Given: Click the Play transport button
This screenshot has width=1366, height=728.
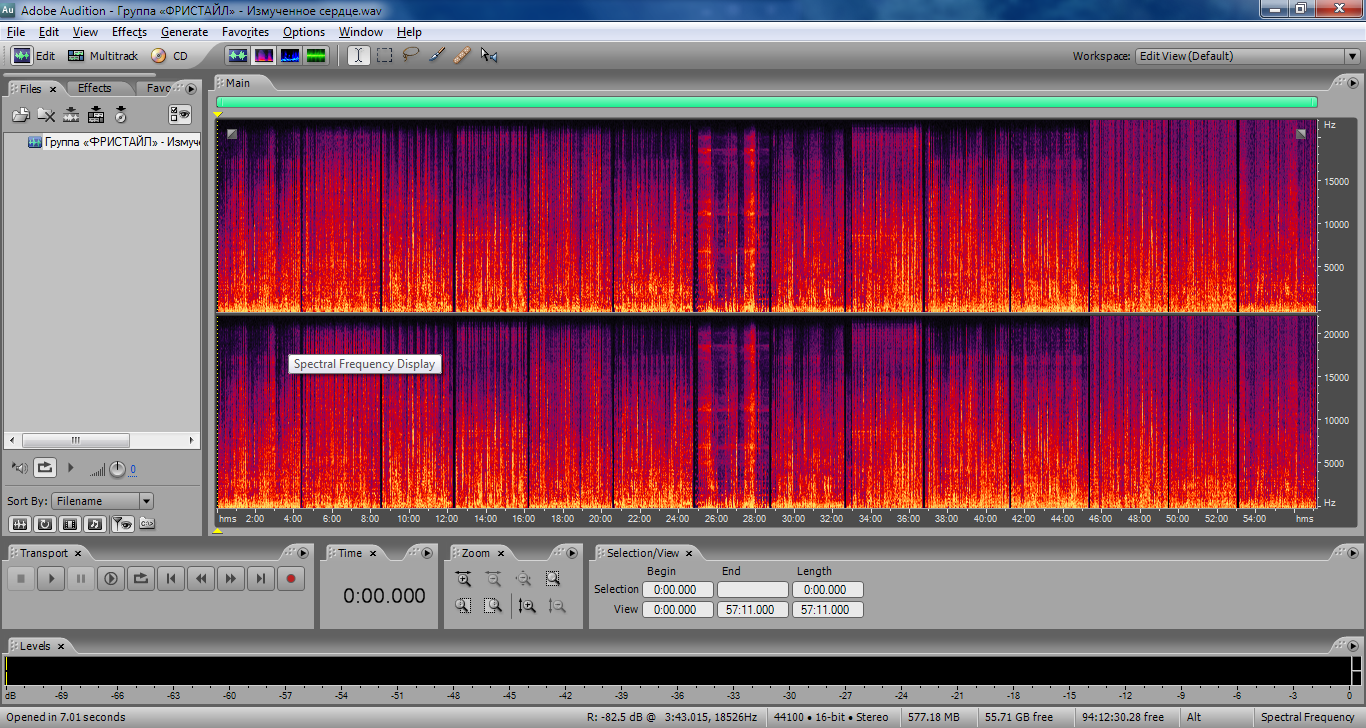Looking at the screenshot, I should (51, 578).
